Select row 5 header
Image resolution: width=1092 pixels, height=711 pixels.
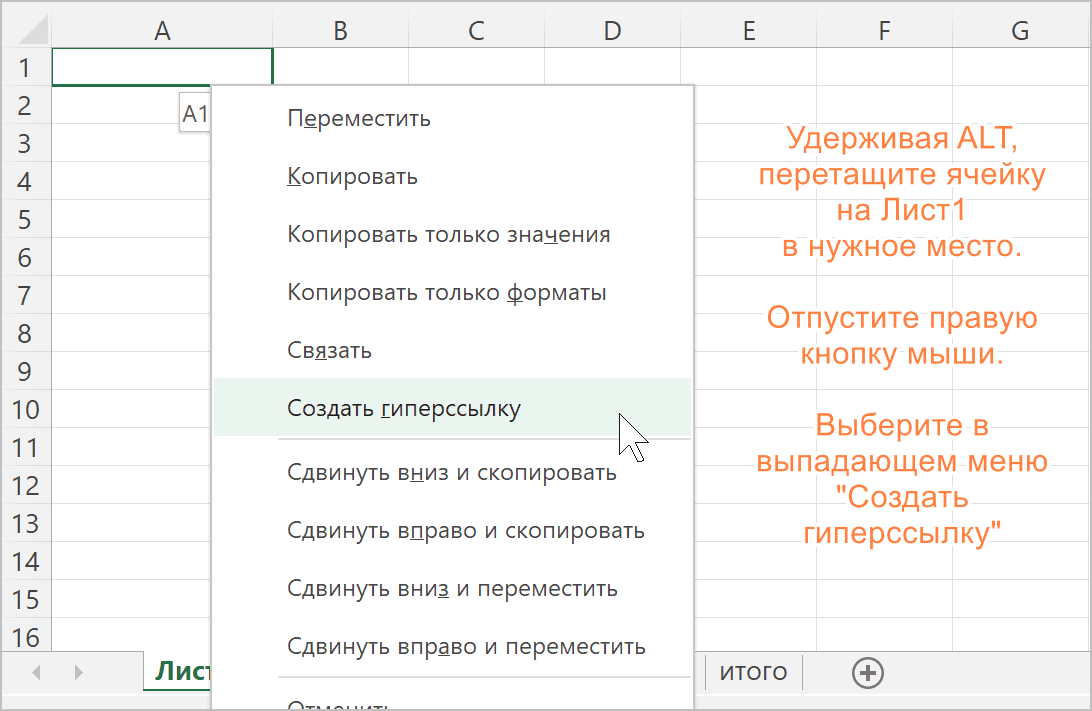coord(25,220)
